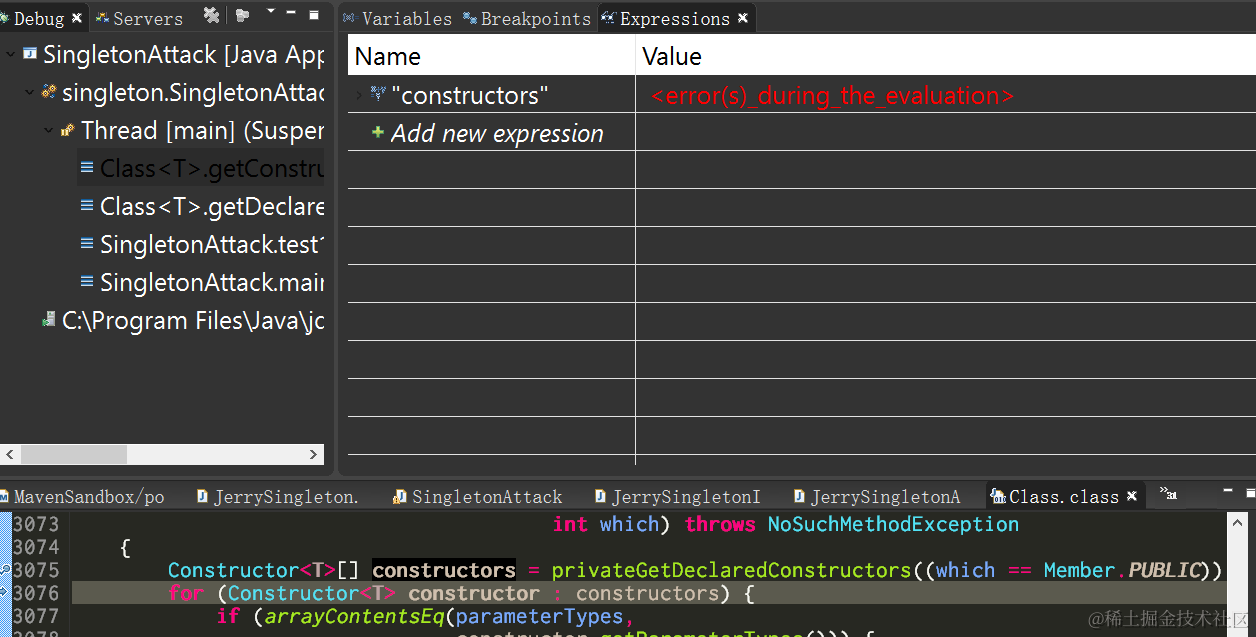Click Member.PUBLIC on line 3075
The height and width of the screenshot is (637, 1256).
point(1122,570)
